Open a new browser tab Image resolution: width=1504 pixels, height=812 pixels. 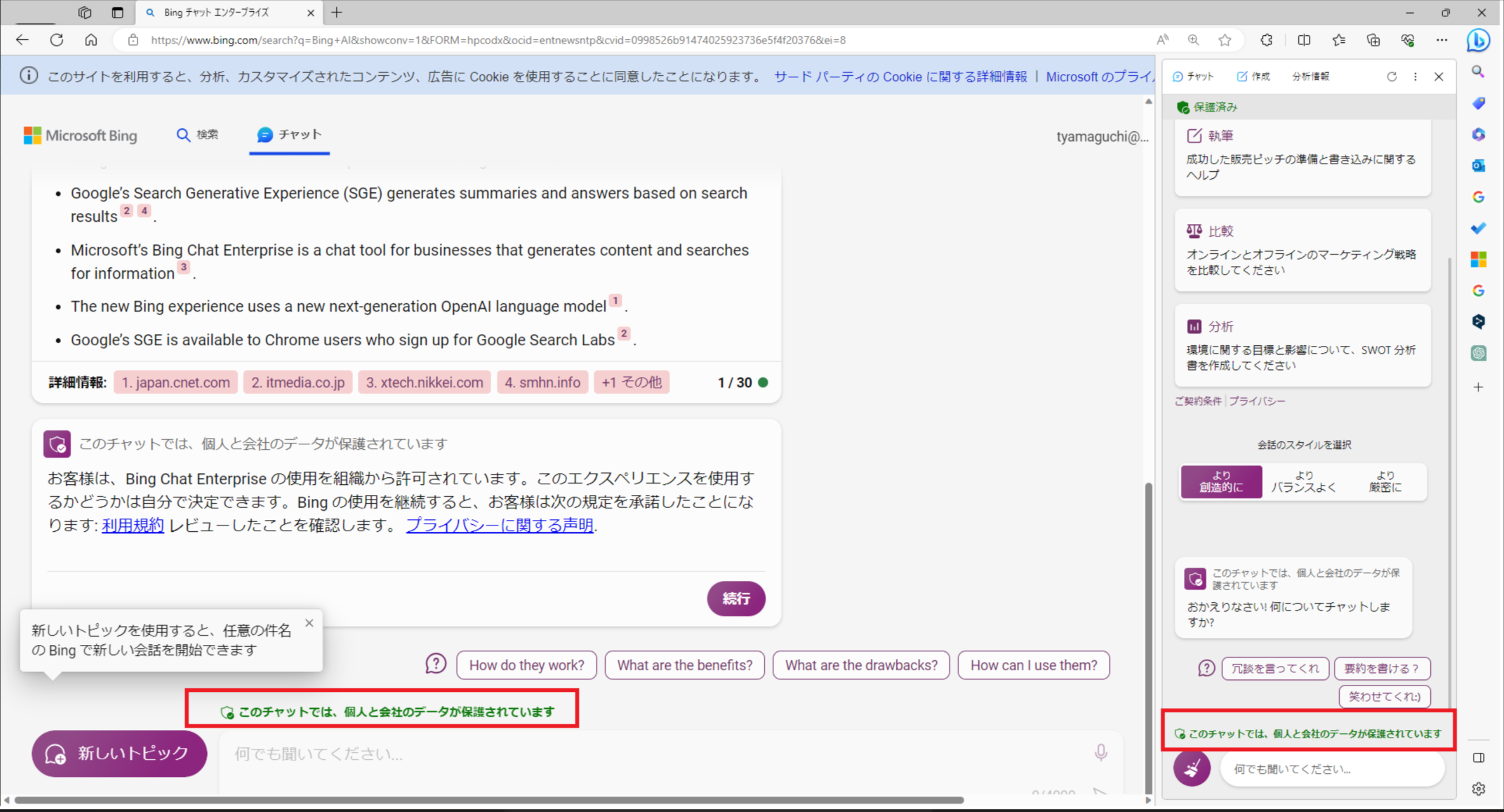(x=337, y=12)
